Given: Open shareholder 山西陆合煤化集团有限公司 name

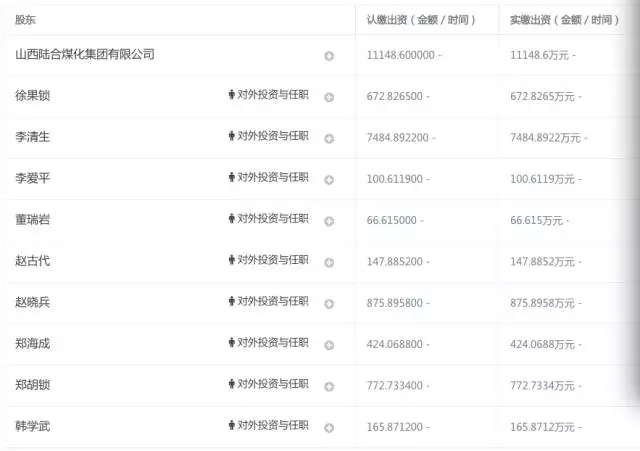Looking at the screenshot, I should pos(86,54).
